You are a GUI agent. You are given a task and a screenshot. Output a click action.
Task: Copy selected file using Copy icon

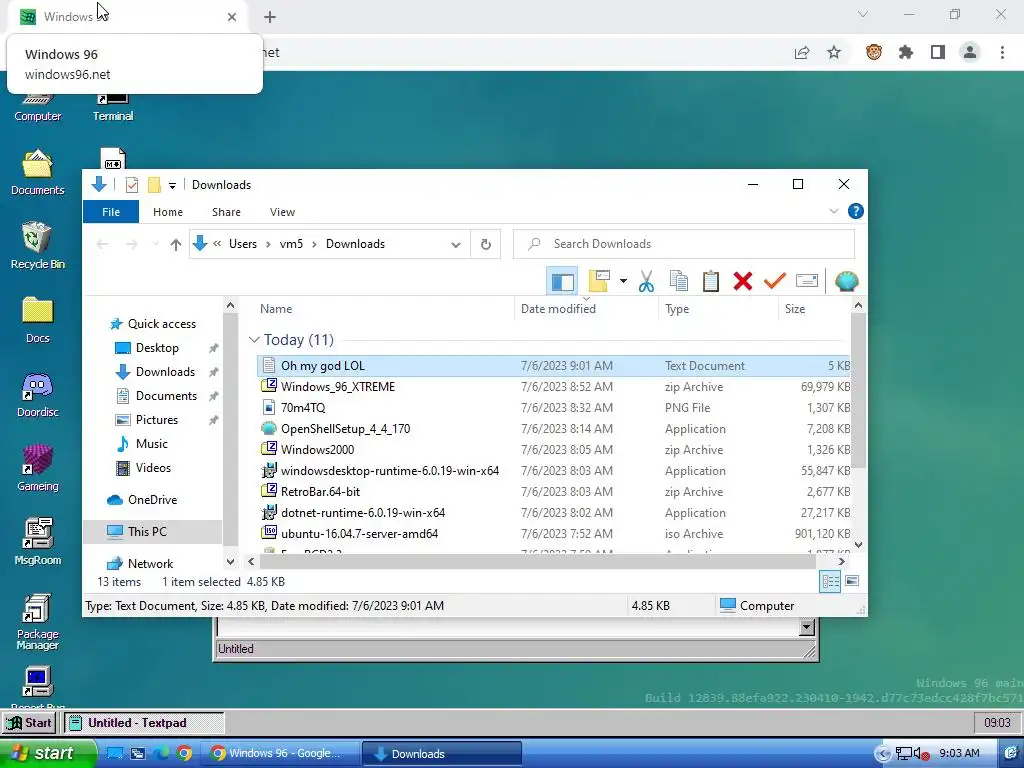pyautogui.click(x=679, y=281)
